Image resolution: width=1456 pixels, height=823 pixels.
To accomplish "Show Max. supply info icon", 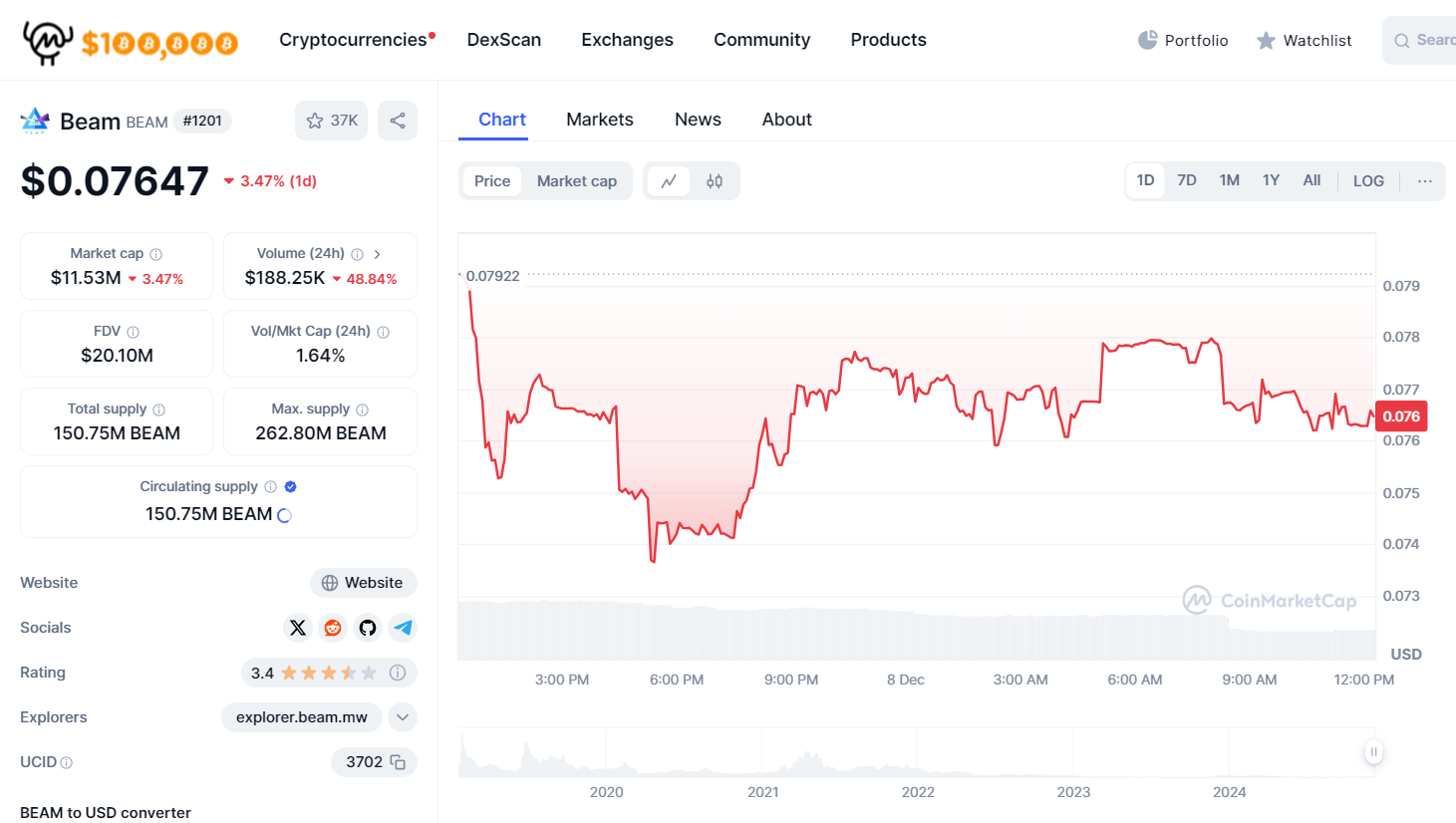I will point(362,410).
